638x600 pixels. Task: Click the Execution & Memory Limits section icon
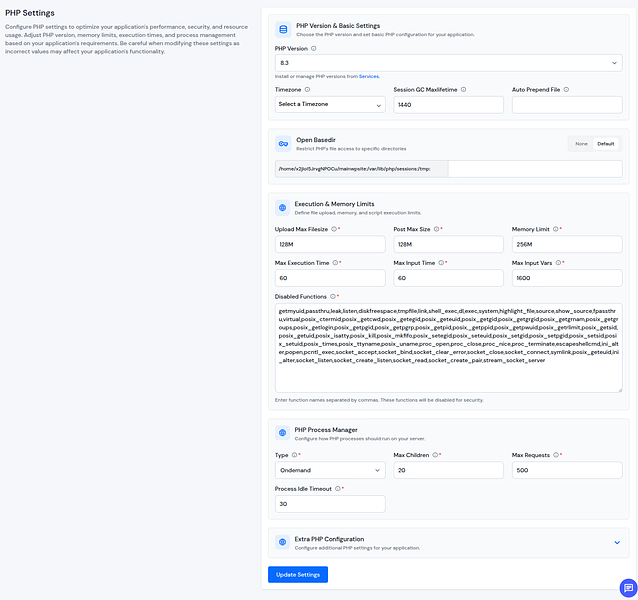click(x=282, y=208)
